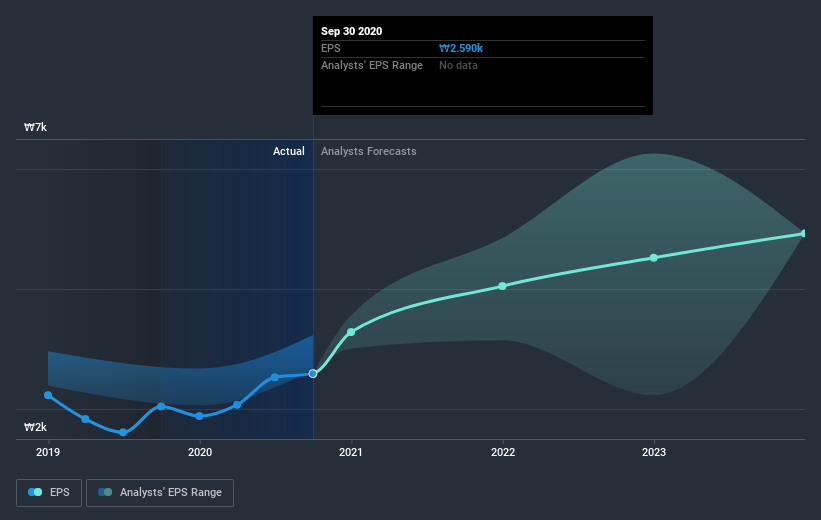
Task: Click the 'Analysts Forecasts' label
Action: click(369, 151)
